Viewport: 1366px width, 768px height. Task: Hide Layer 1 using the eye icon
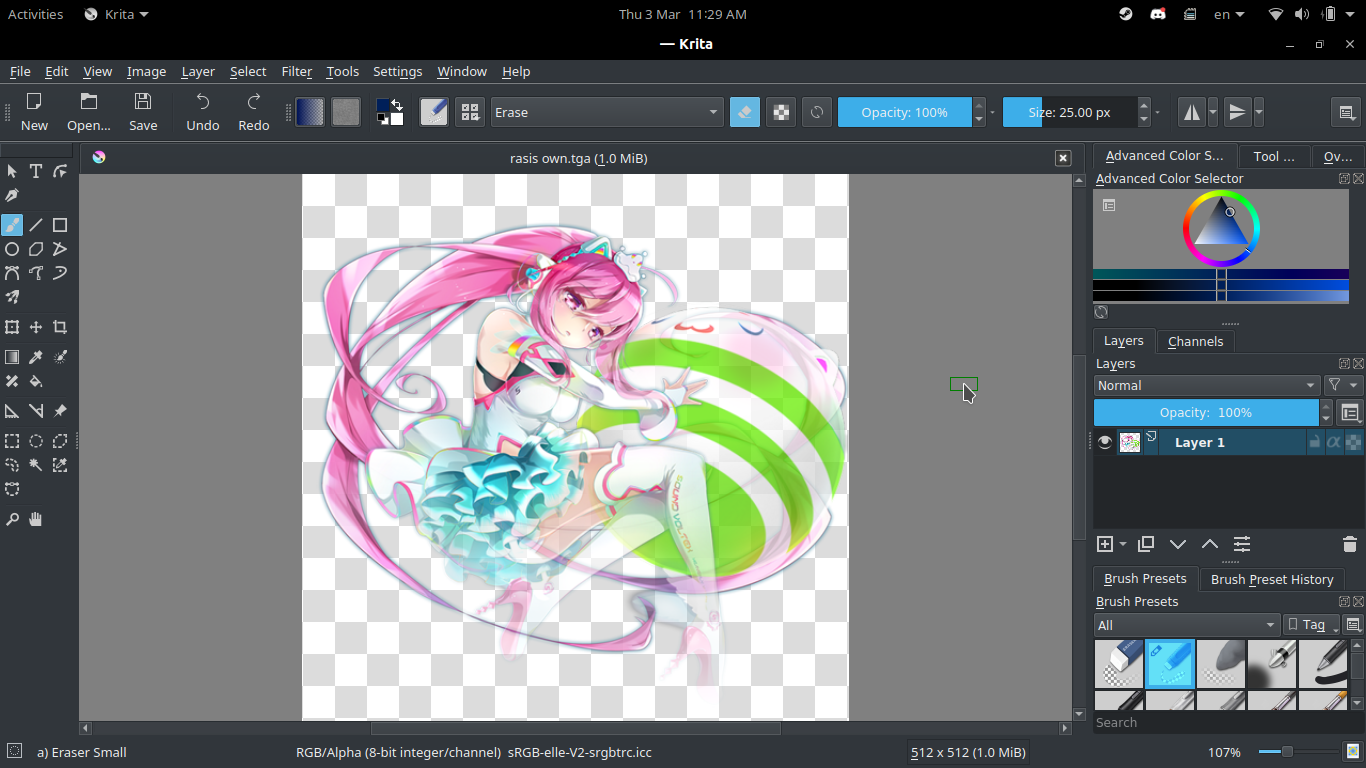(1105, 442)
